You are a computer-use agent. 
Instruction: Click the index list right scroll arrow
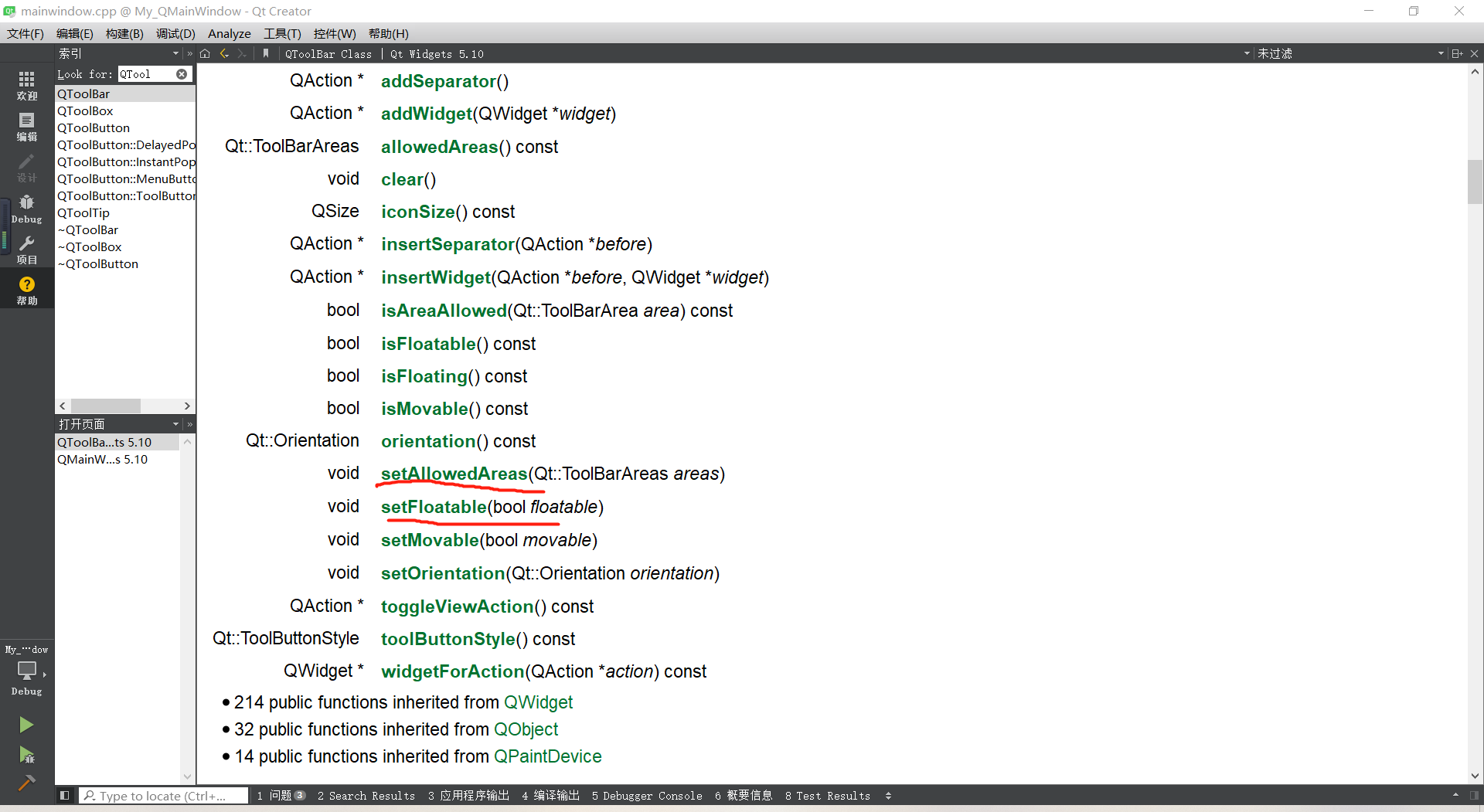point(187,406)
